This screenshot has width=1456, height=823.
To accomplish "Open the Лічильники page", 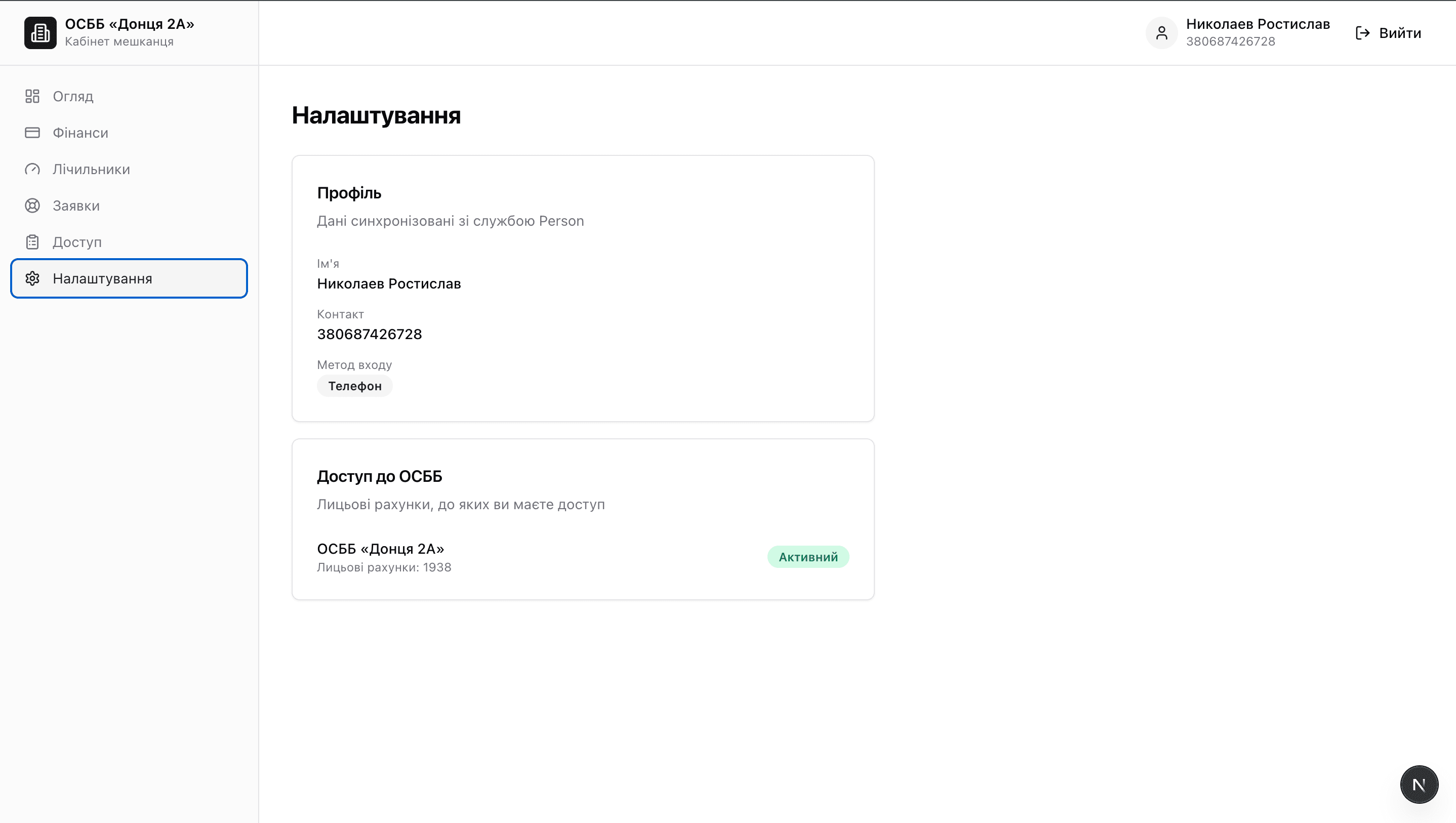I will (x=129, y=169).
